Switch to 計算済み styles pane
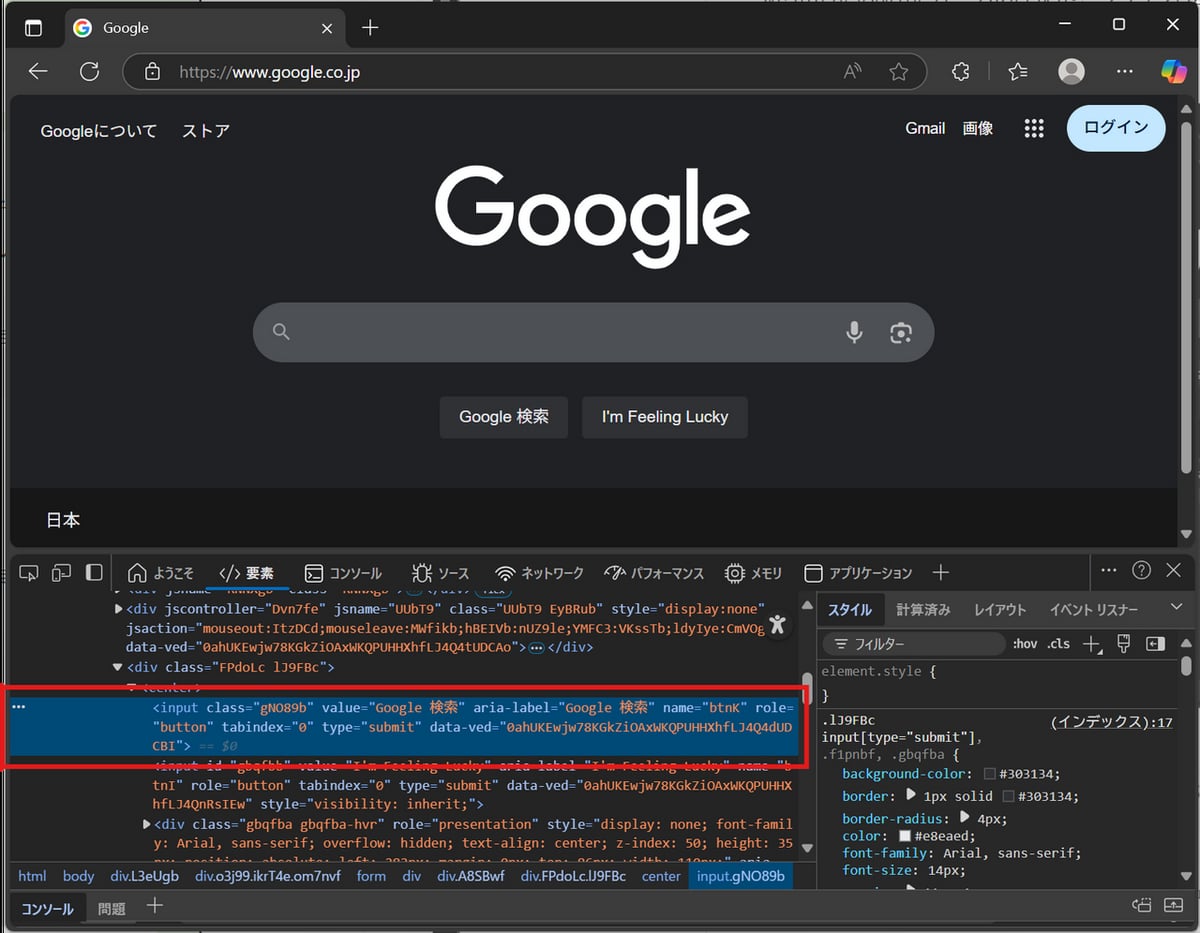Viewport: 1200px width, 933px height. click(x=923, y=609)
